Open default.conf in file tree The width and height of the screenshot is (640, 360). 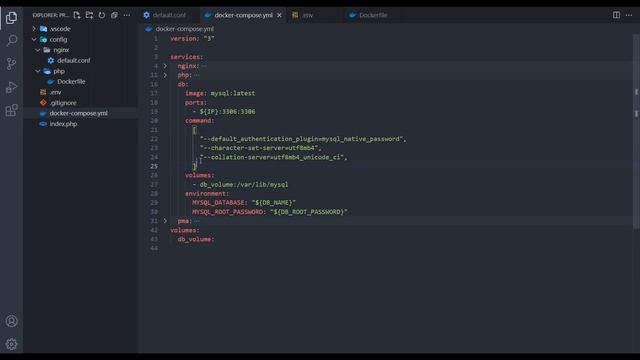coord(73,60)
